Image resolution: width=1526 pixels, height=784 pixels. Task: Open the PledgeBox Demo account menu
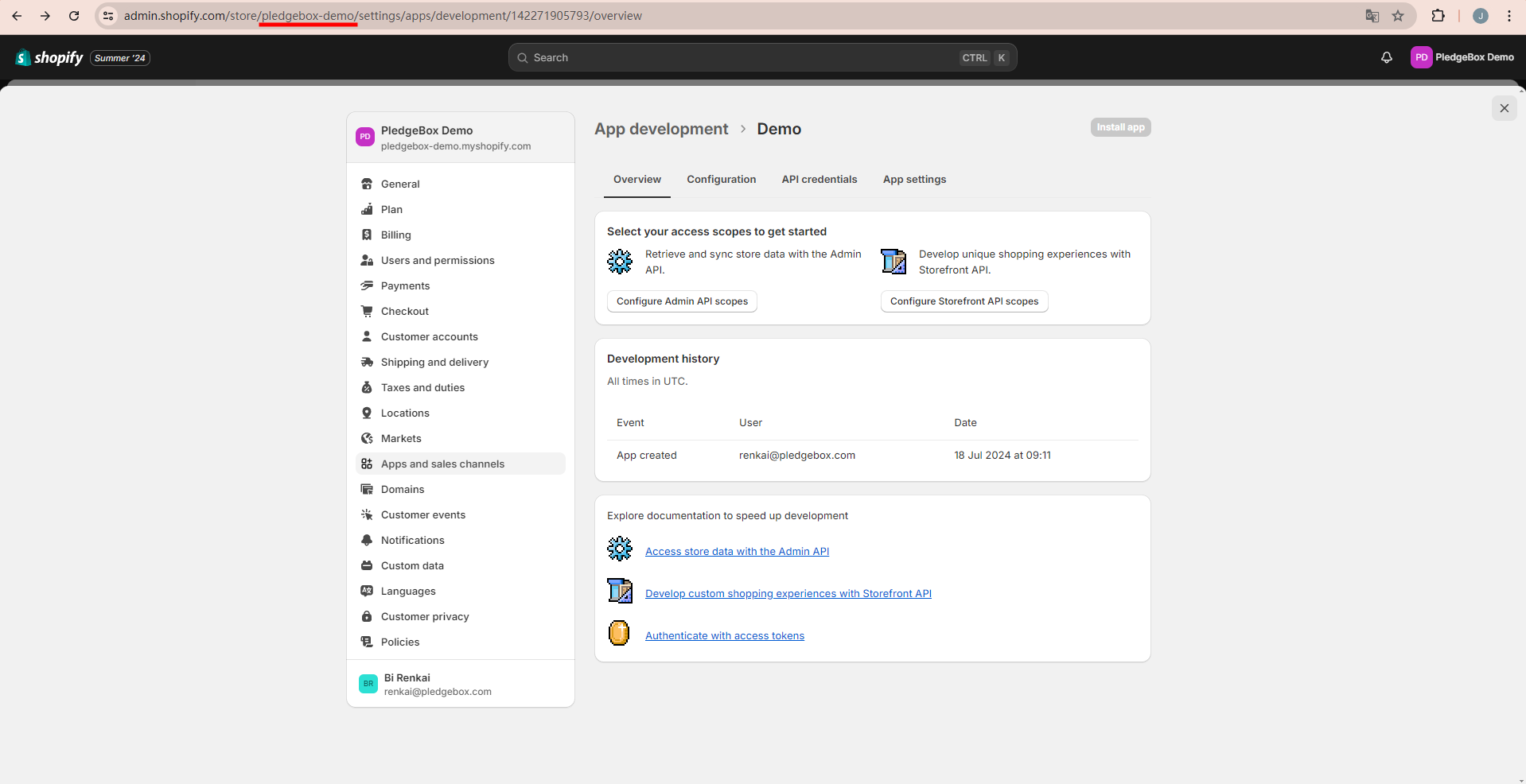(x=1462, y=57)
